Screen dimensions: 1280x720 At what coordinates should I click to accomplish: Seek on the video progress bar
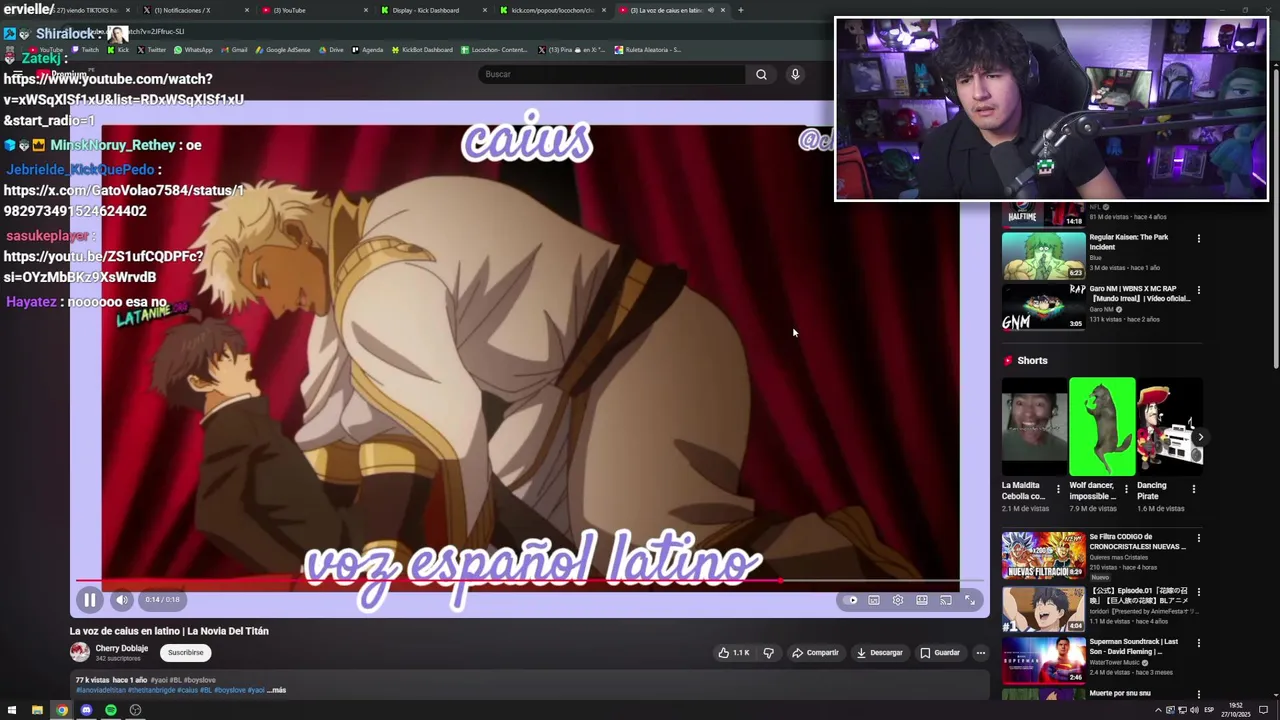[x=530, y=580]
